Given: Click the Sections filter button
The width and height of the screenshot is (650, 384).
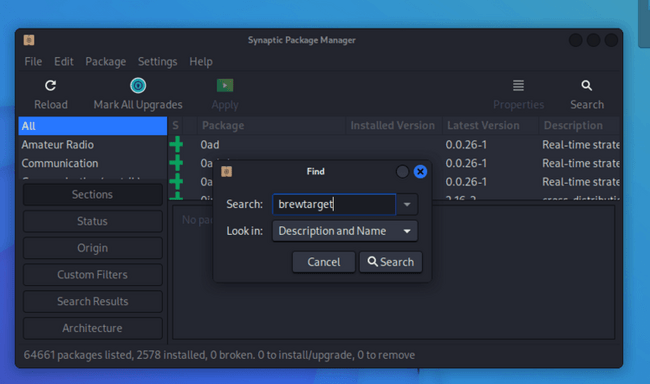Looking at the screenshot, I should tap(92, 194).
